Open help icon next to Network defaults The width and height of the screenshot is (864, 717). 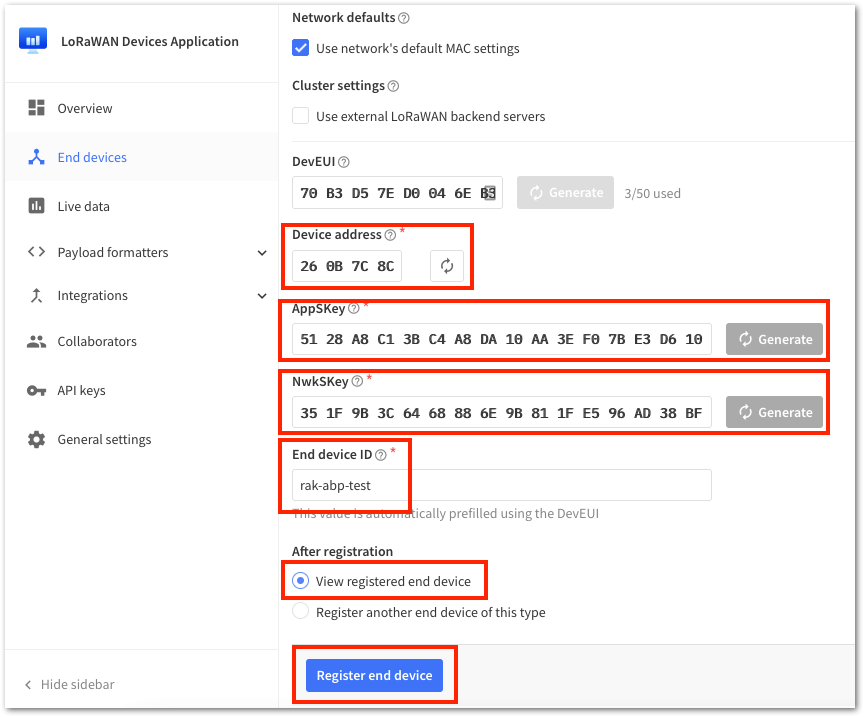(x=403, y=18)
